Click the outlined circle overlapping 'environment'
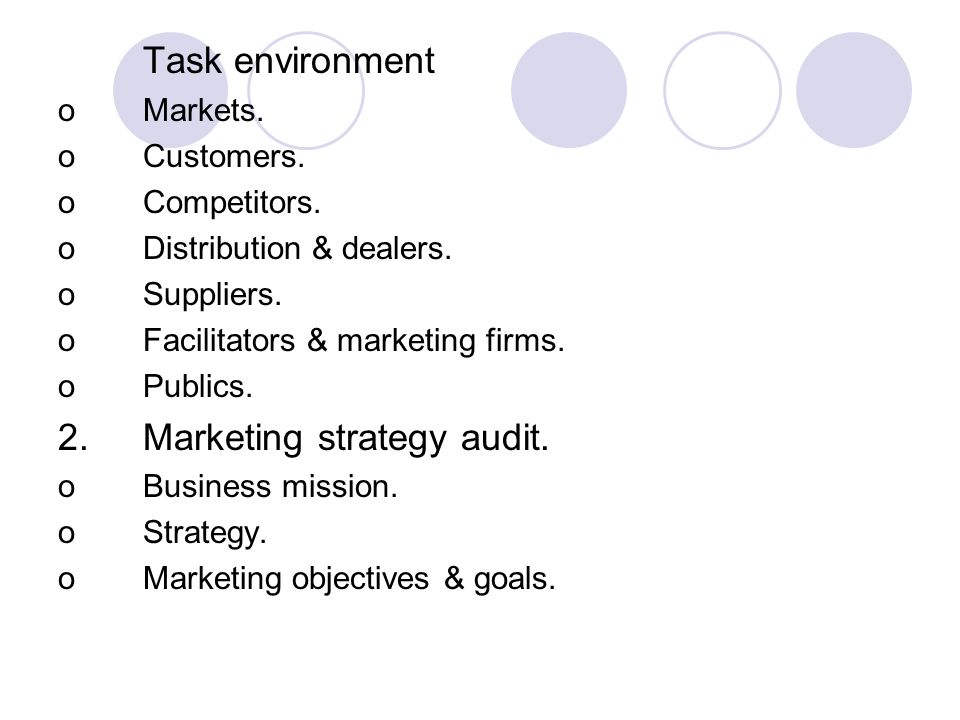Image resolution: width=960 pixels, height=720 pixels. [x=306, y=90]
